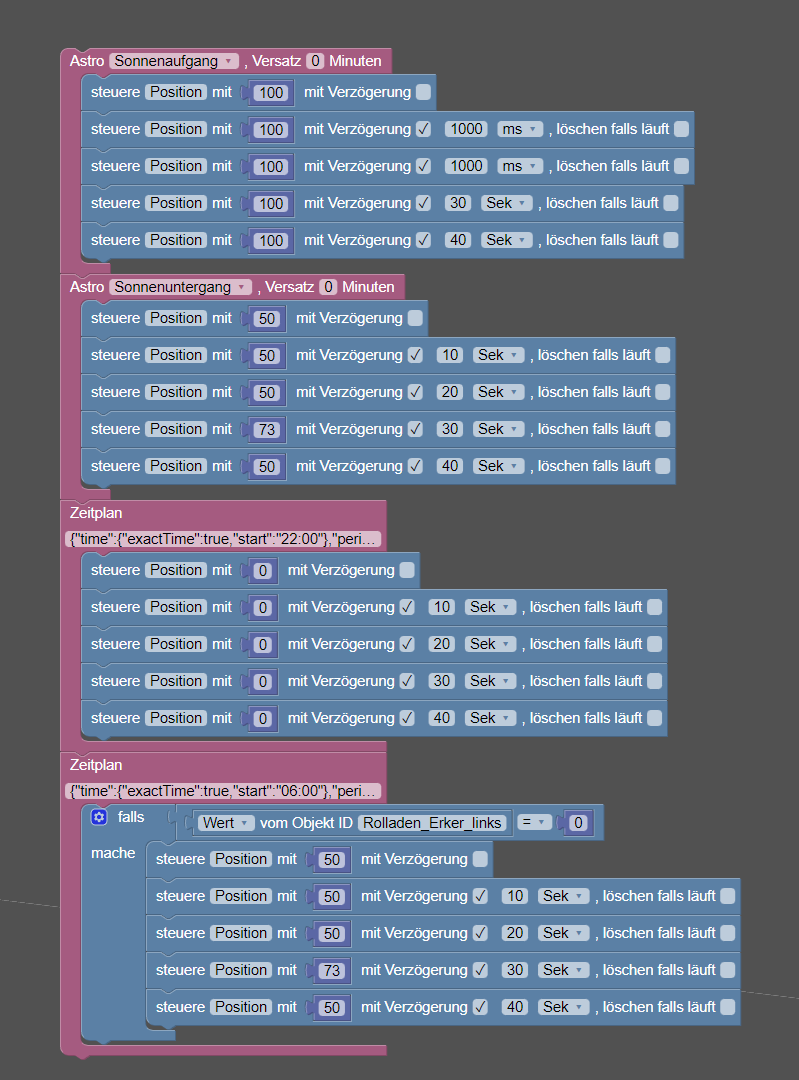Uncheck mit Verzögerung on the Sonnenaufgang 40 Sek row

tap(424, 240)
